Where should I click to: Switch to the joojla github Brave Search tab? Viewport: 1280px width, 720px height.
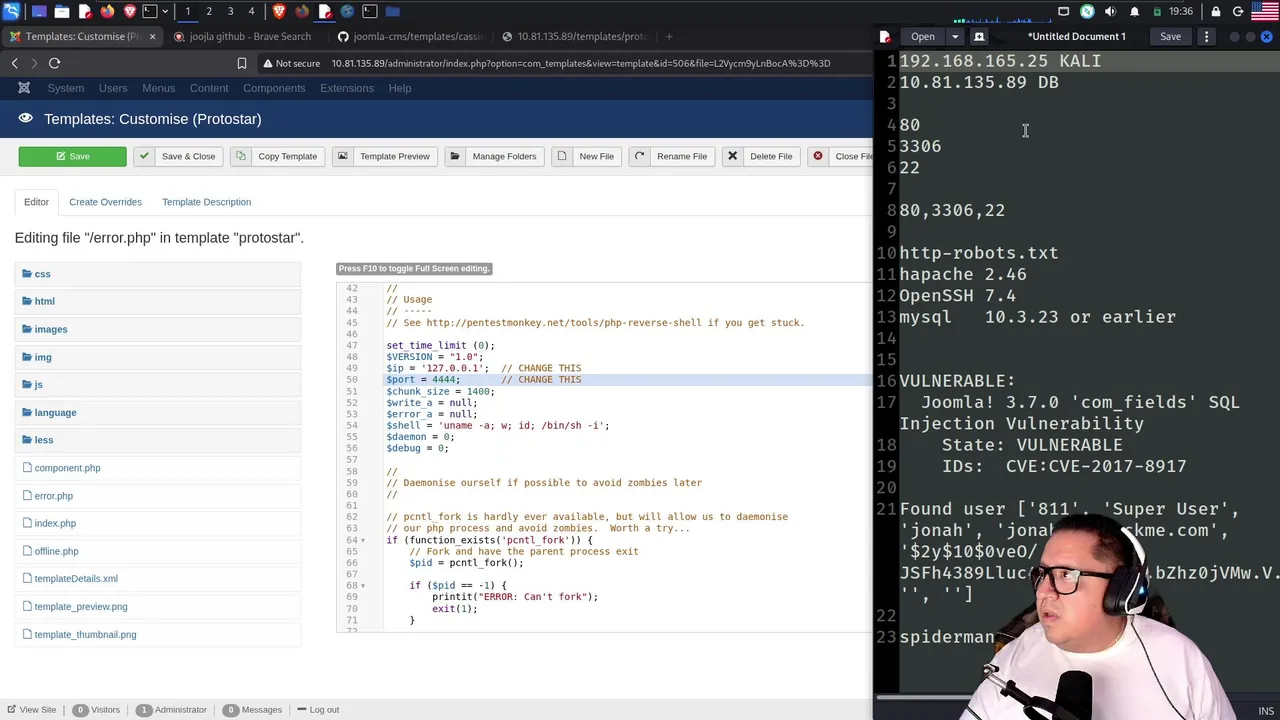[x=242, y=36]
